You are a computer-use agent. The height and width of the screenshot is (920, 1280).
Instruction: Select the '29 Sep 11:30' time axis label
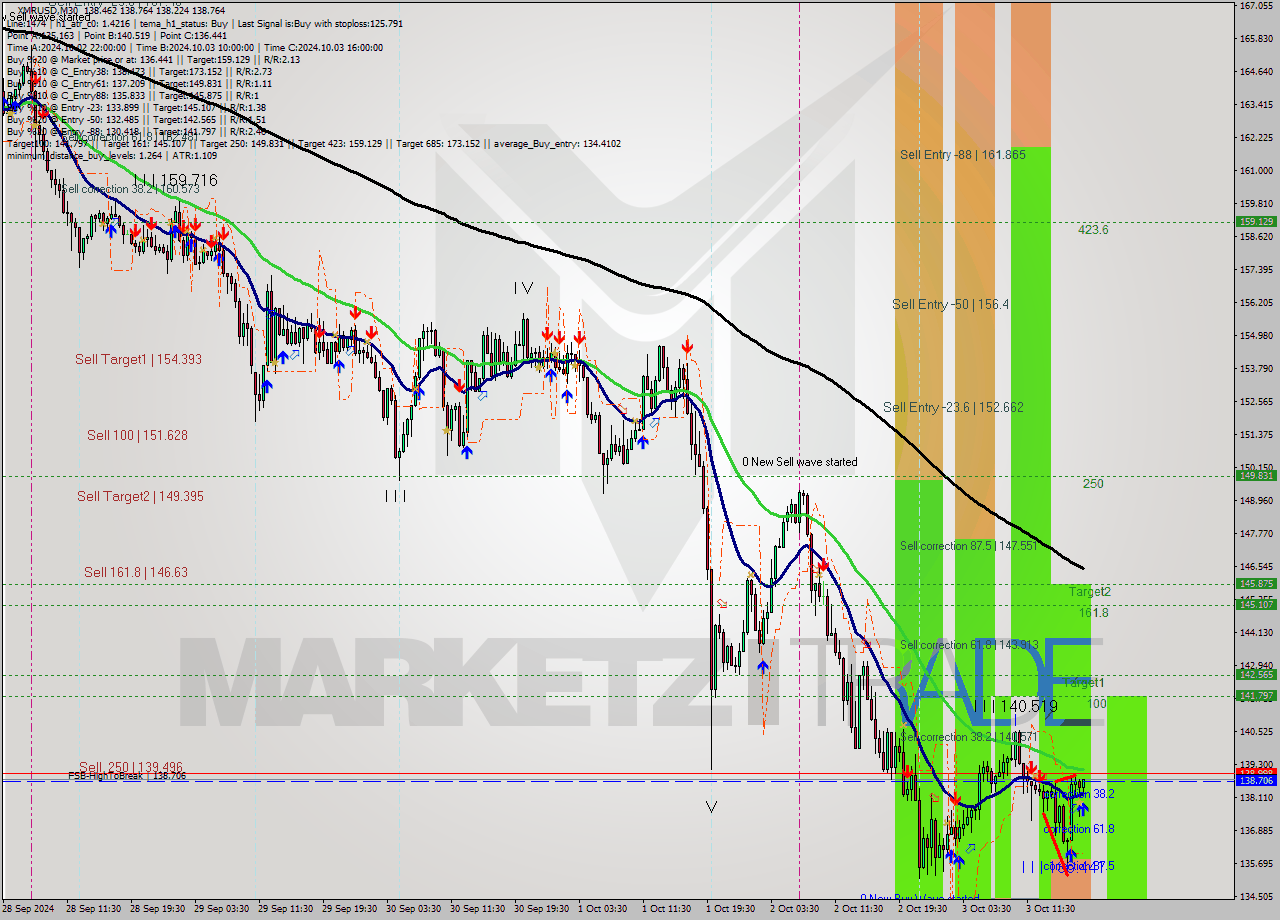pyautogui.click(x=285, y=909)
